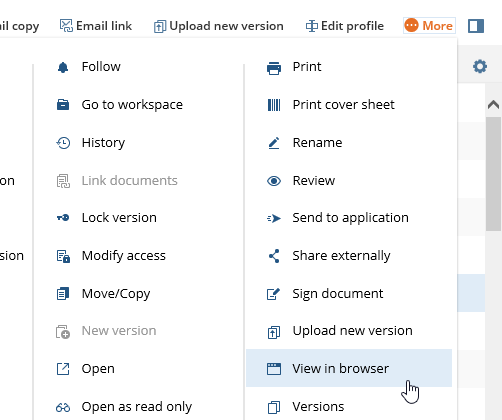Click the Print cover sheet barcode icon

[x=274, y=105]
